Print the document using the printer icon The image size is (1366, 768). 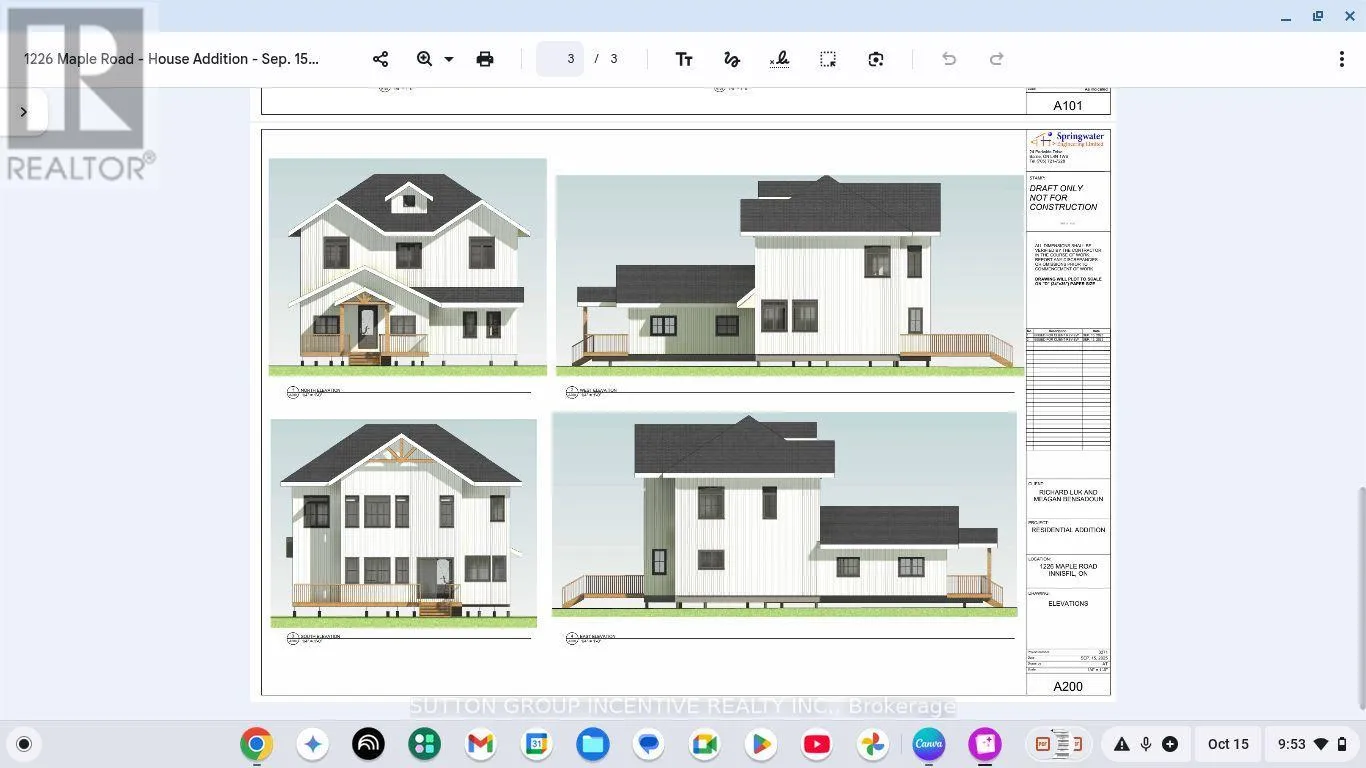pos(485,59)
